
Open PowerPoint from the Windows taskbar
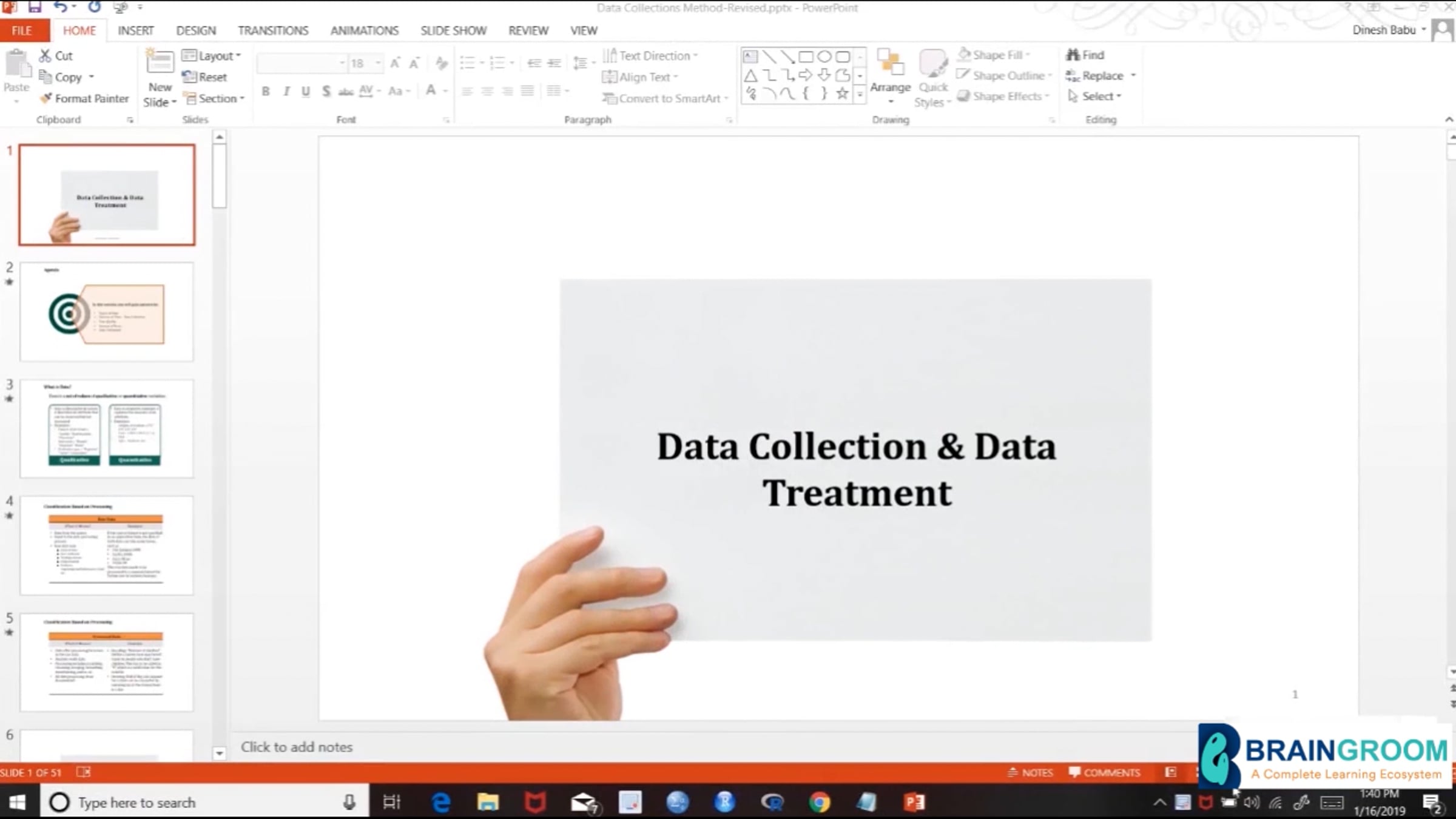914,803
